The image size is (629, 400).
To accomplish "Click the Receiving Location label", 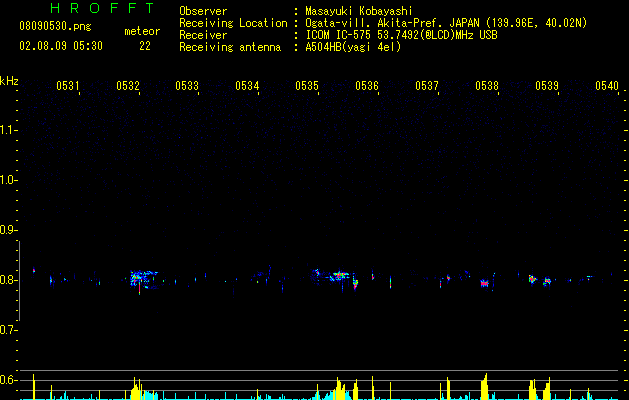I will (x=233, y=23).
